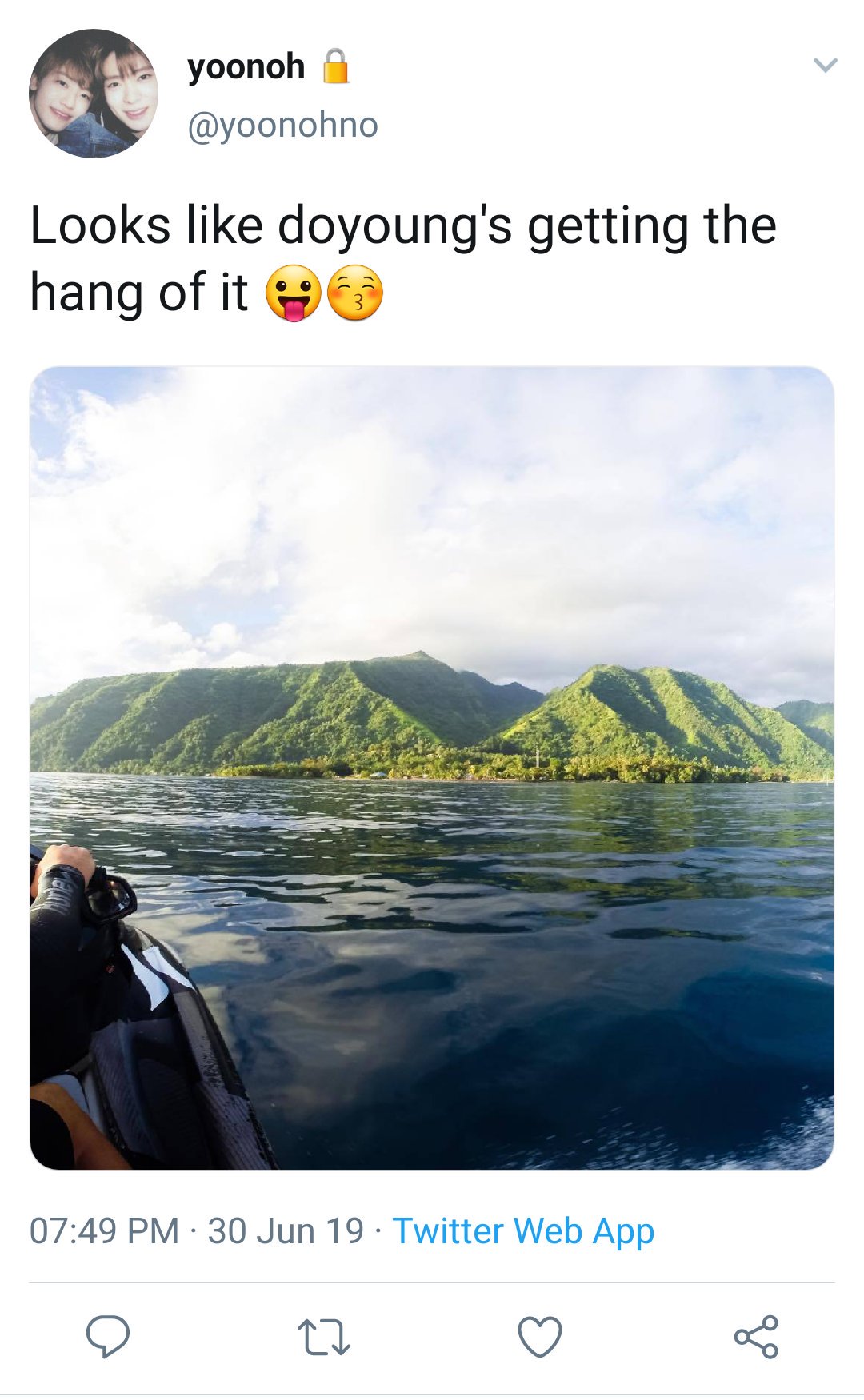The image size is (864, 1400).
Task: Click the kissing face emoji
Action: point(355,293)
